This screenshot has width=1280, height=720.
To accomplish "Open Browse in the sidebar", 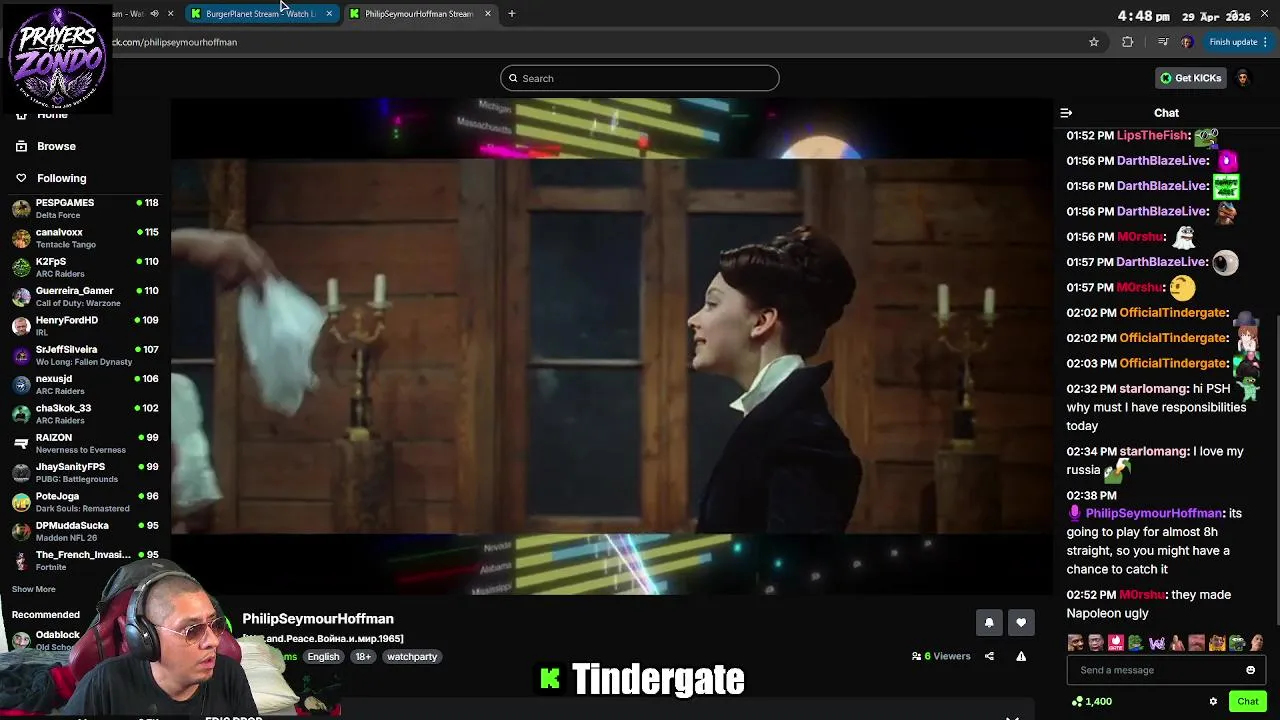I will click(56, 146).
